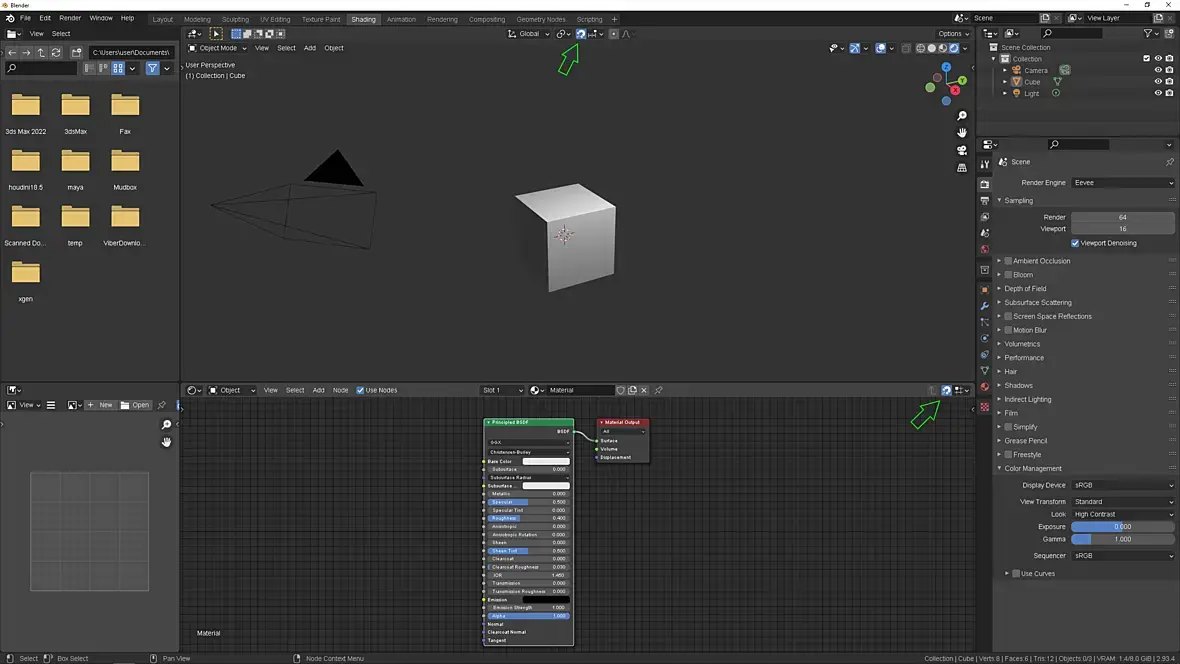Screen dimensions: 1180x664
Task: Toggle perspective/orthographic grid icon in viewport
Action: [962, 168]
